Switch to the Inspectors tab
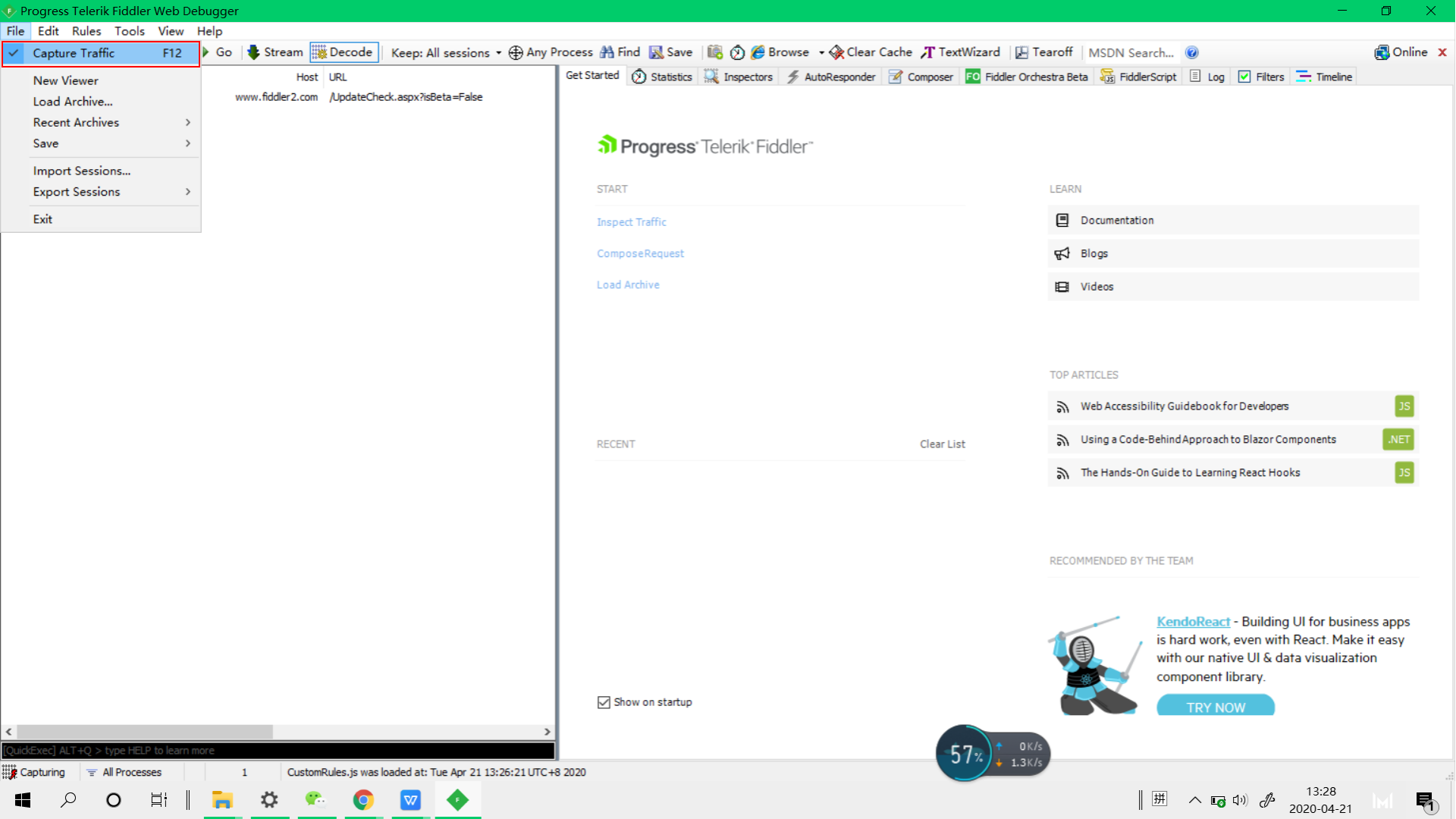 point(739,77)
